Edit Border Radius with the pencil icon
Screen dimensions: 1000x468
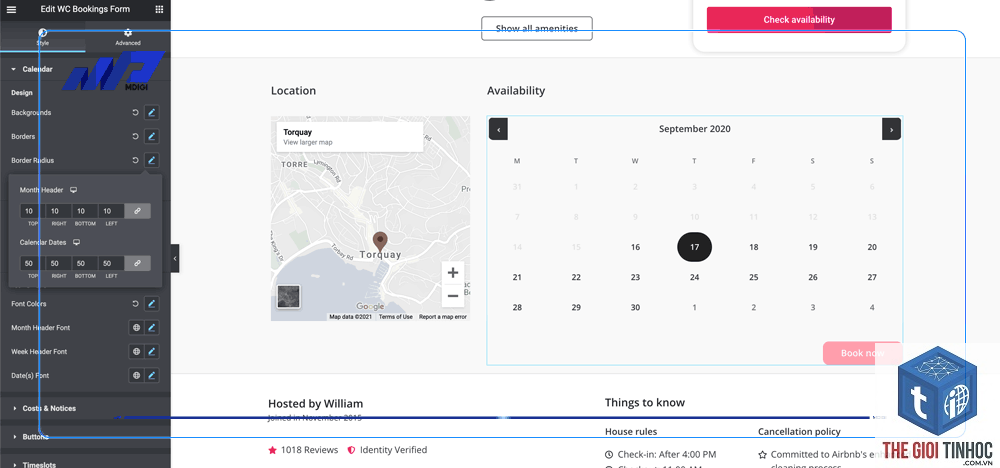(152, 161)
